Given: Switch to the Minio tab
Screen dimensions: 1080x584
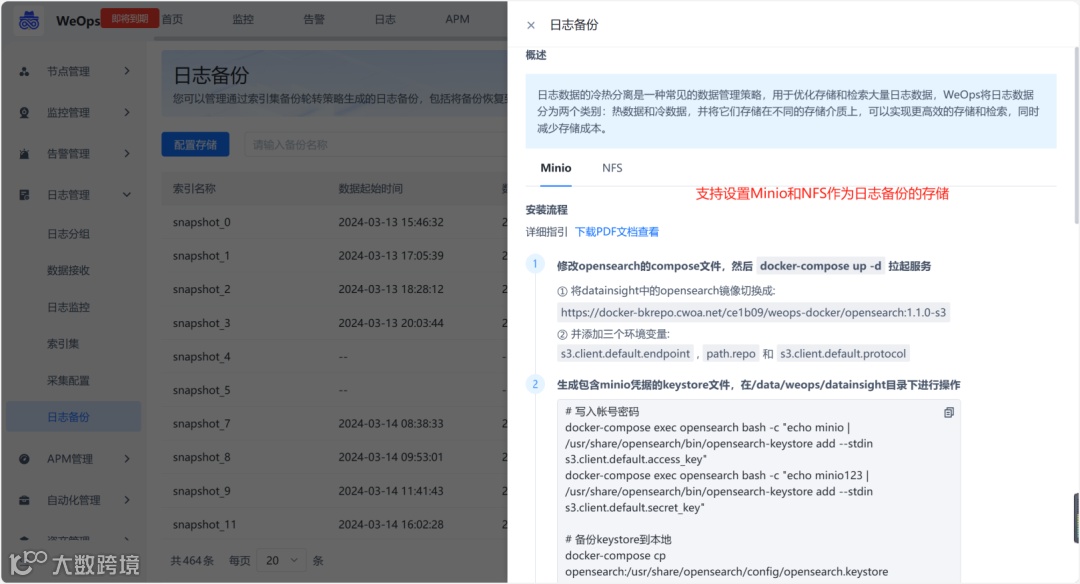Looking at the screenshot, I should point(556,168).
